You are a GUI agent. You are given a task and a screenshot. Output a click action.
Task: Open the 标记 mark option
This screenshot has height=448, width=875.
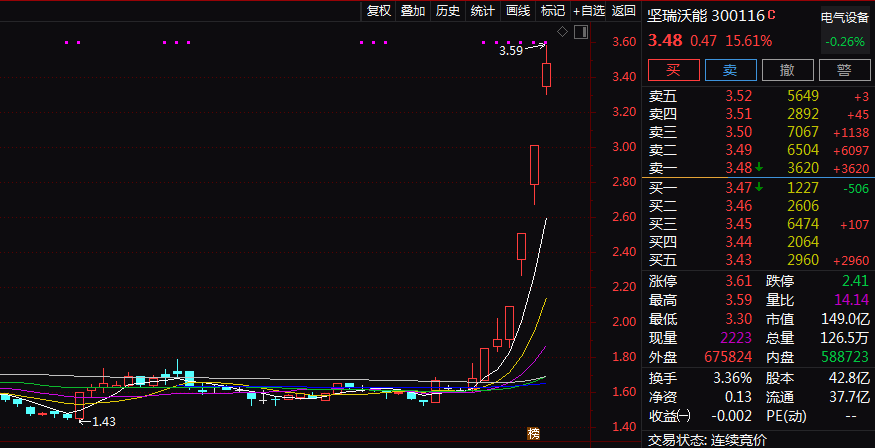click(552, 11)
